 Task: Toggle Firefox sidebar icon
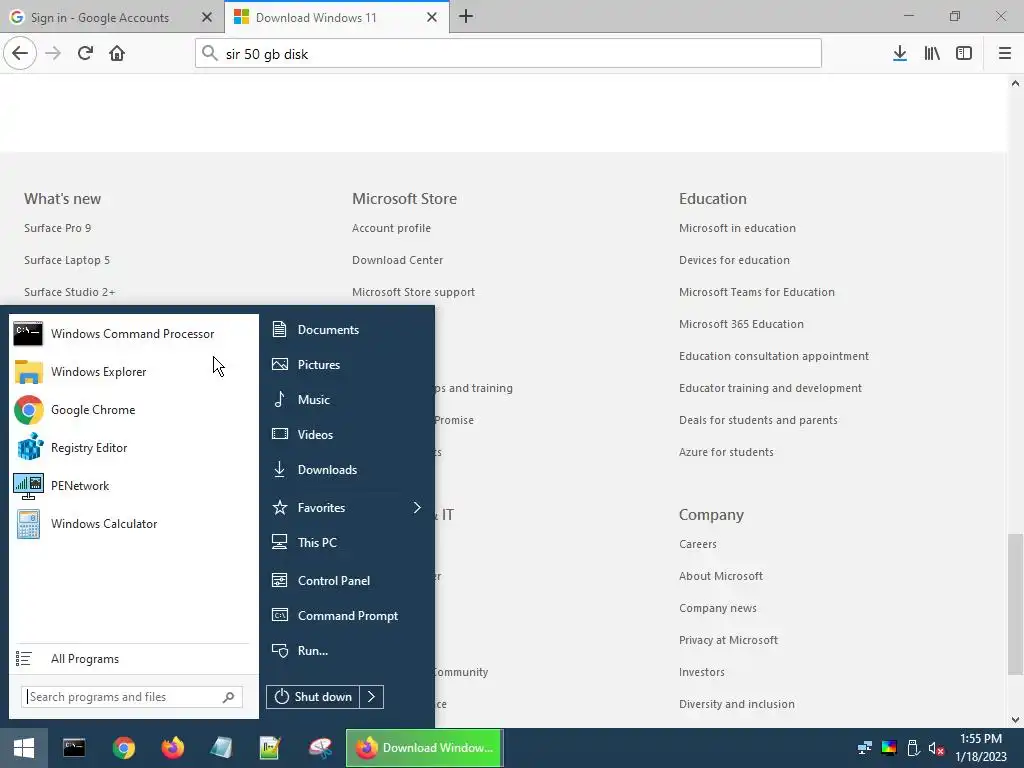point(964,54)
